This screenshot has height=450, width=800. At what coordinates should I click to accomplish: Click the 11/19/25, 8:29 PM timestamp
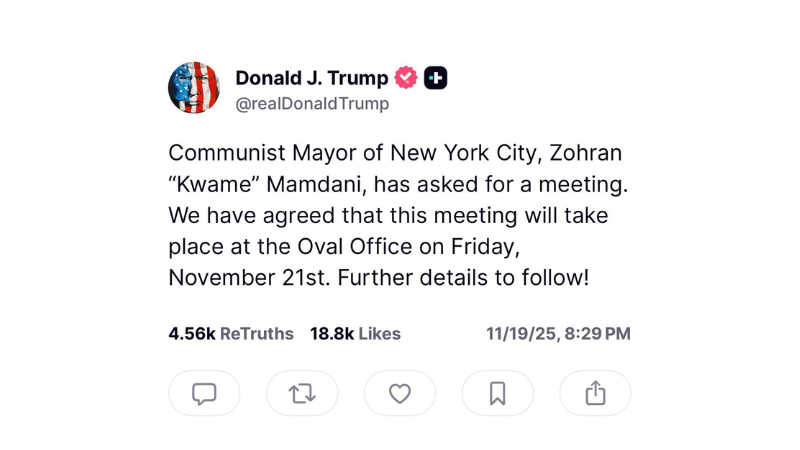click(x=558, y=334)
